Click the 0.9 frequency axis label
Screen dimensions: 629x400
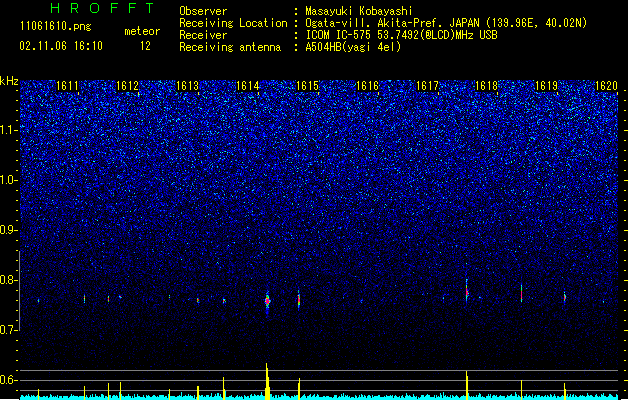point(8,230)
